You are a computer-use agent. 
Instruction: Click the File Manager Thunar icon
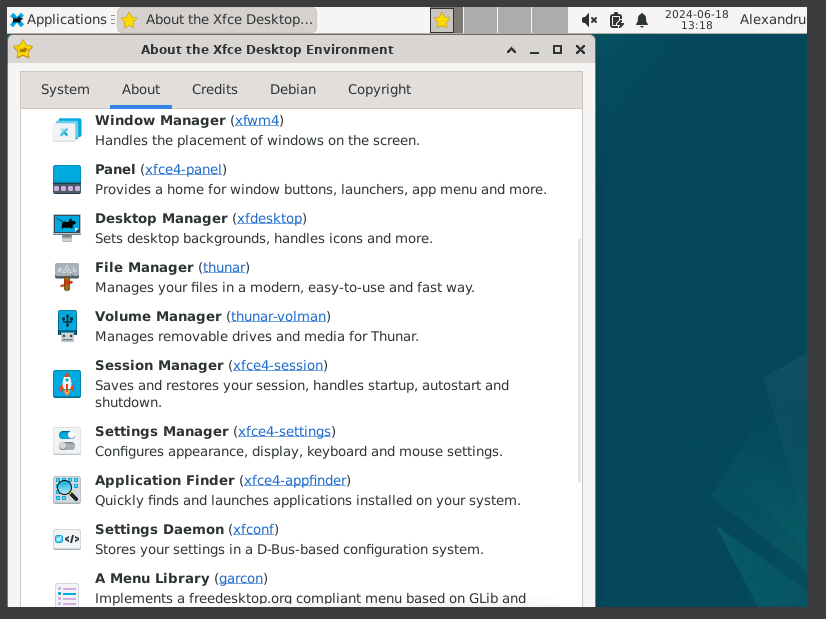[x=66, y=276]
